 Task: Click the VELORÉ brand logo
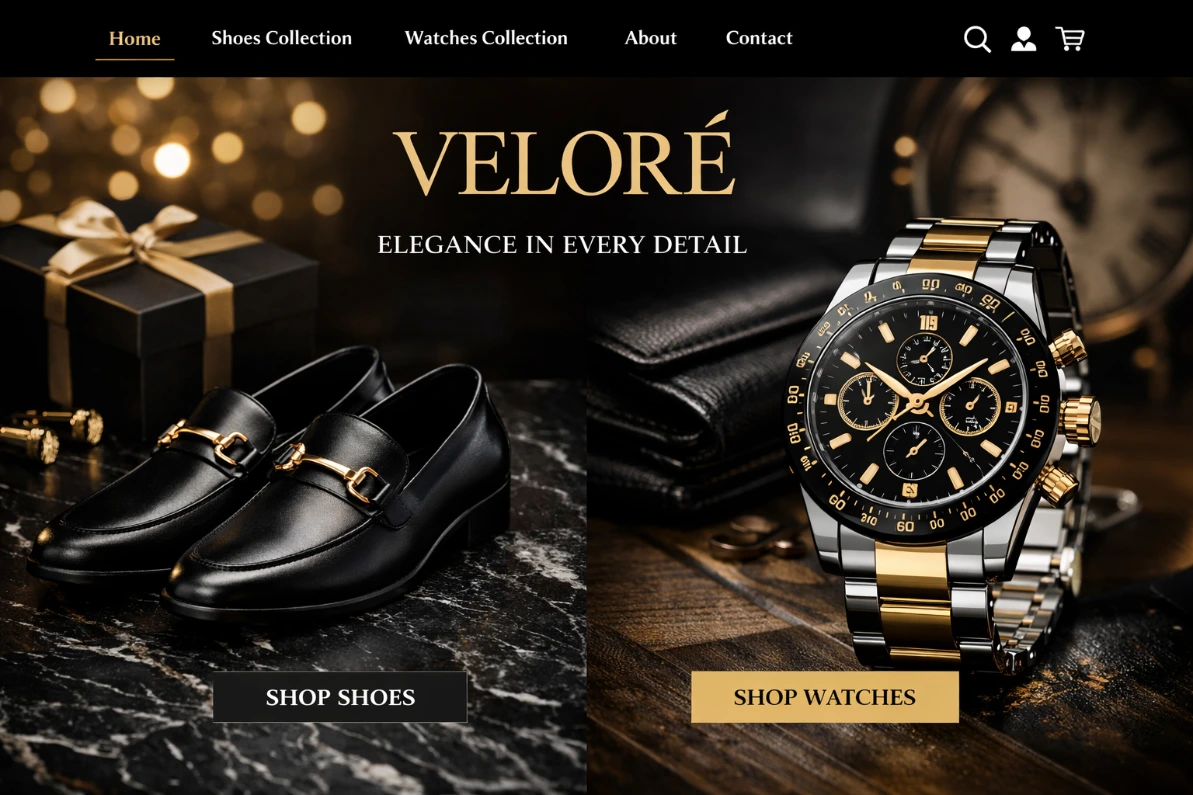(x=564, y=156)
